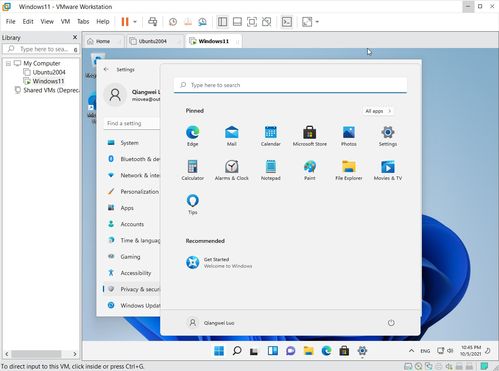Select Shared VMs in the Library
499x371 pixels.
pos(51,90)
